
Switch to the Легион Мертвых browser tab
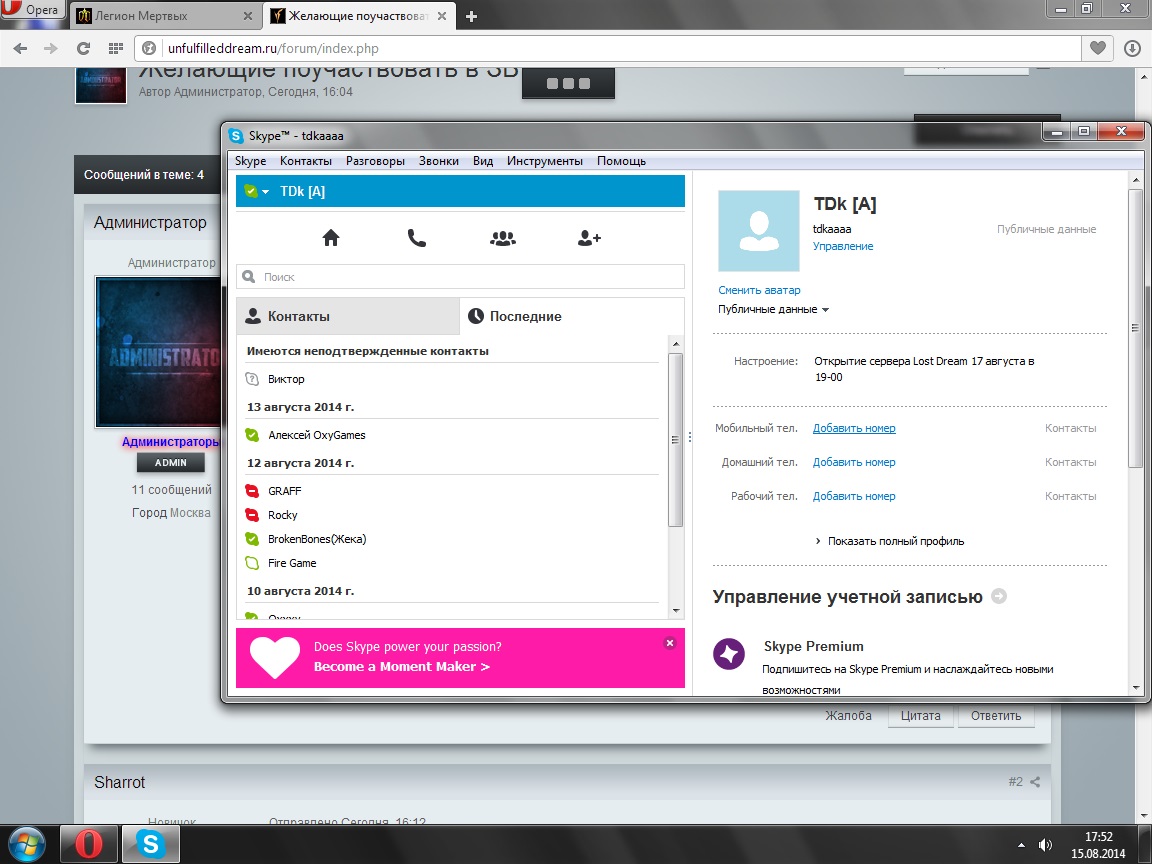[x=166, y=15]
